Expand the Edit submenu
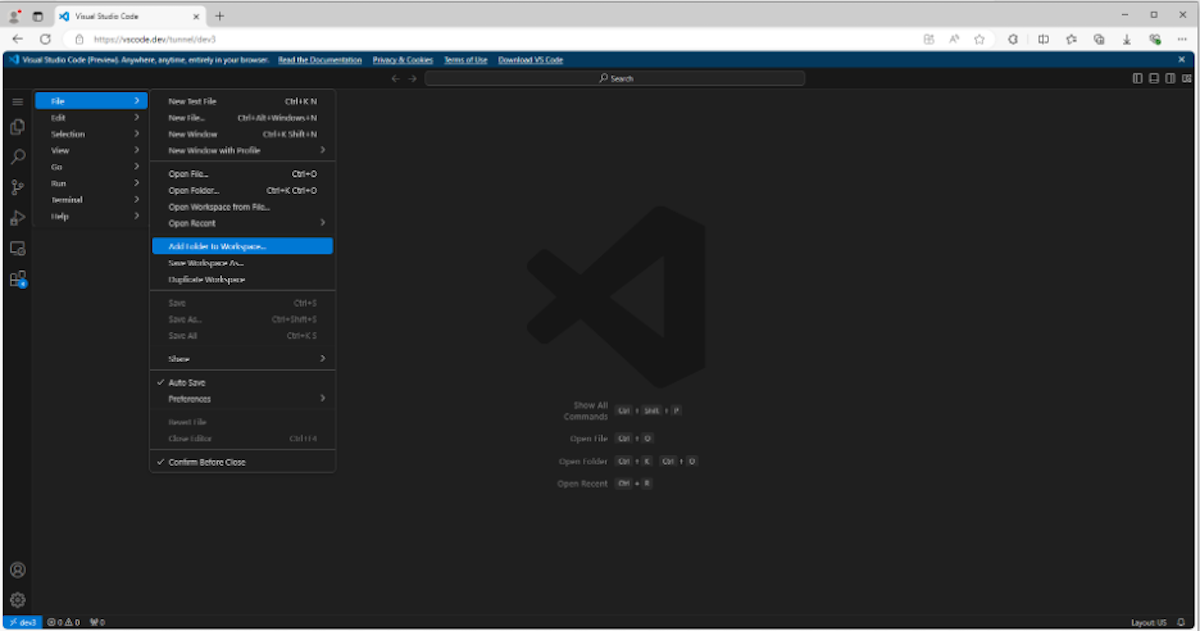 [91, 118]
